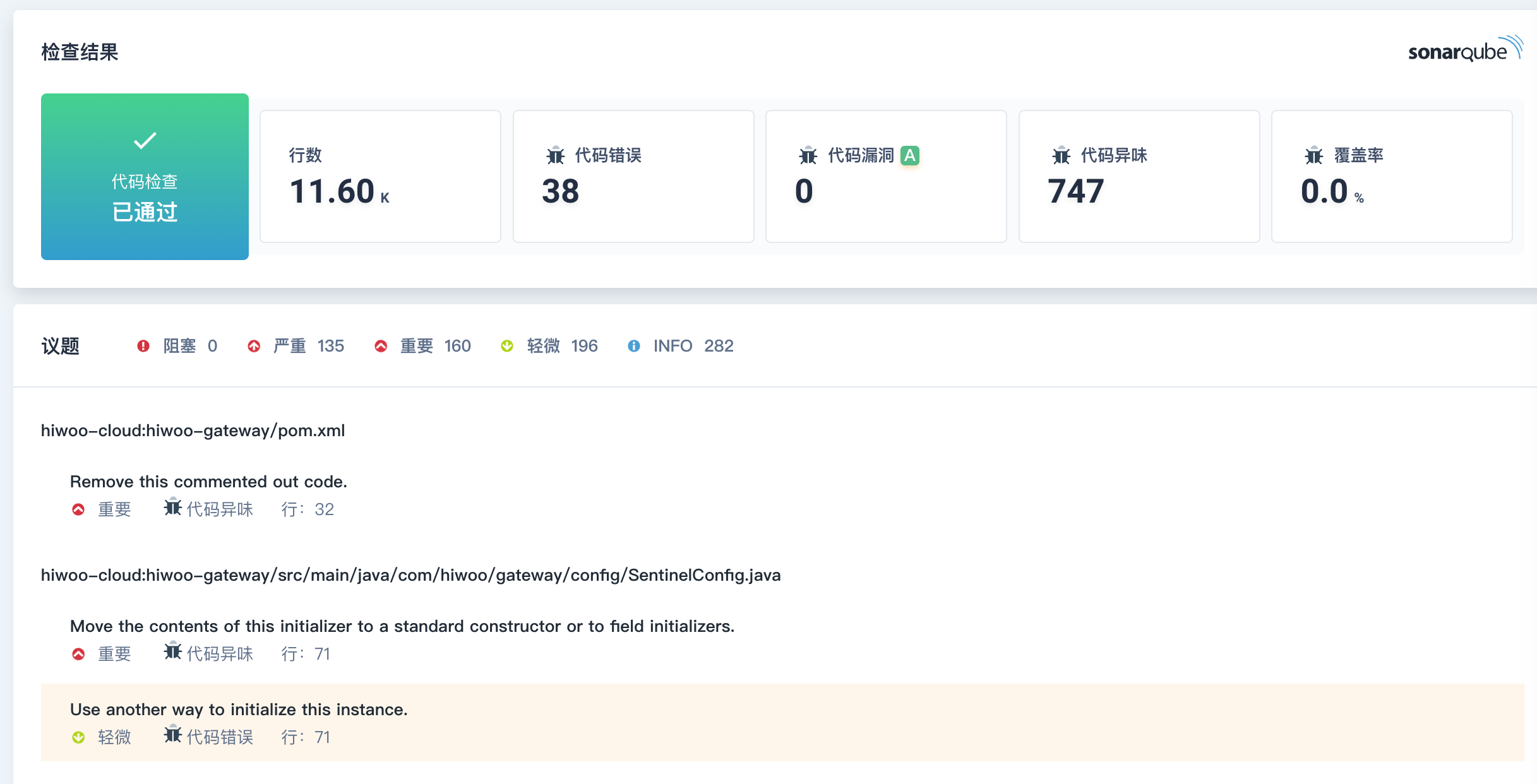Screen dimensions: 1537x784
Task: Open the SentinelConfig.java file path
Action: click(410, 575)
